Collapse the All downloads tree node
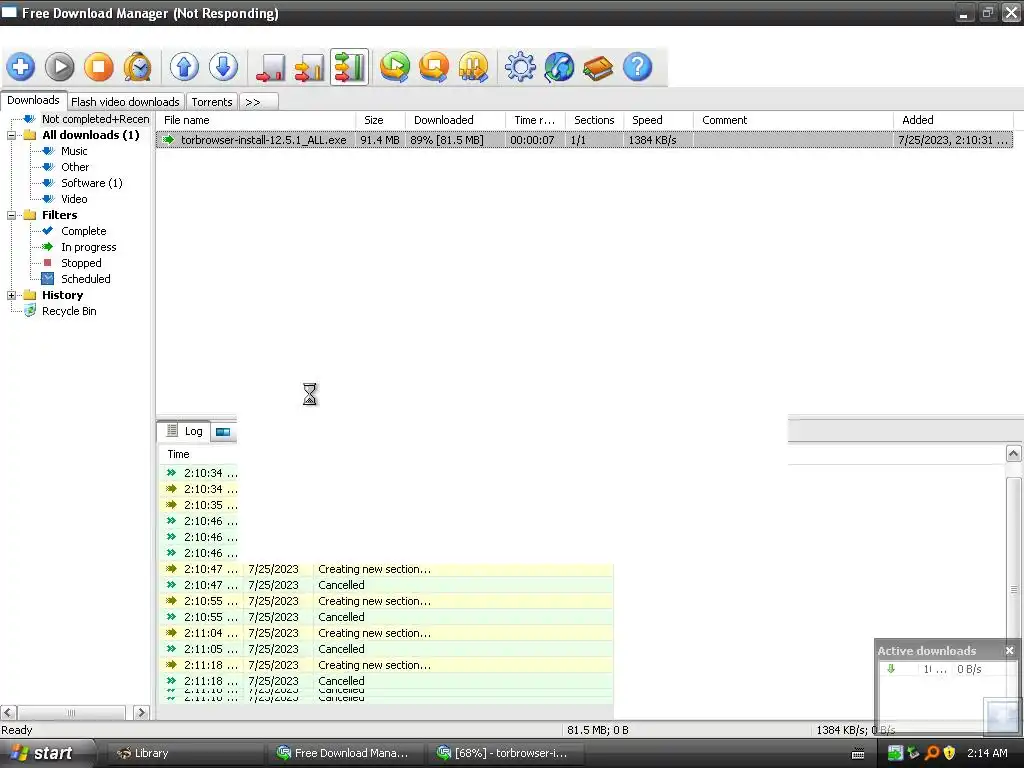This screenshot has height=768, width=1024. pos(11,135)
